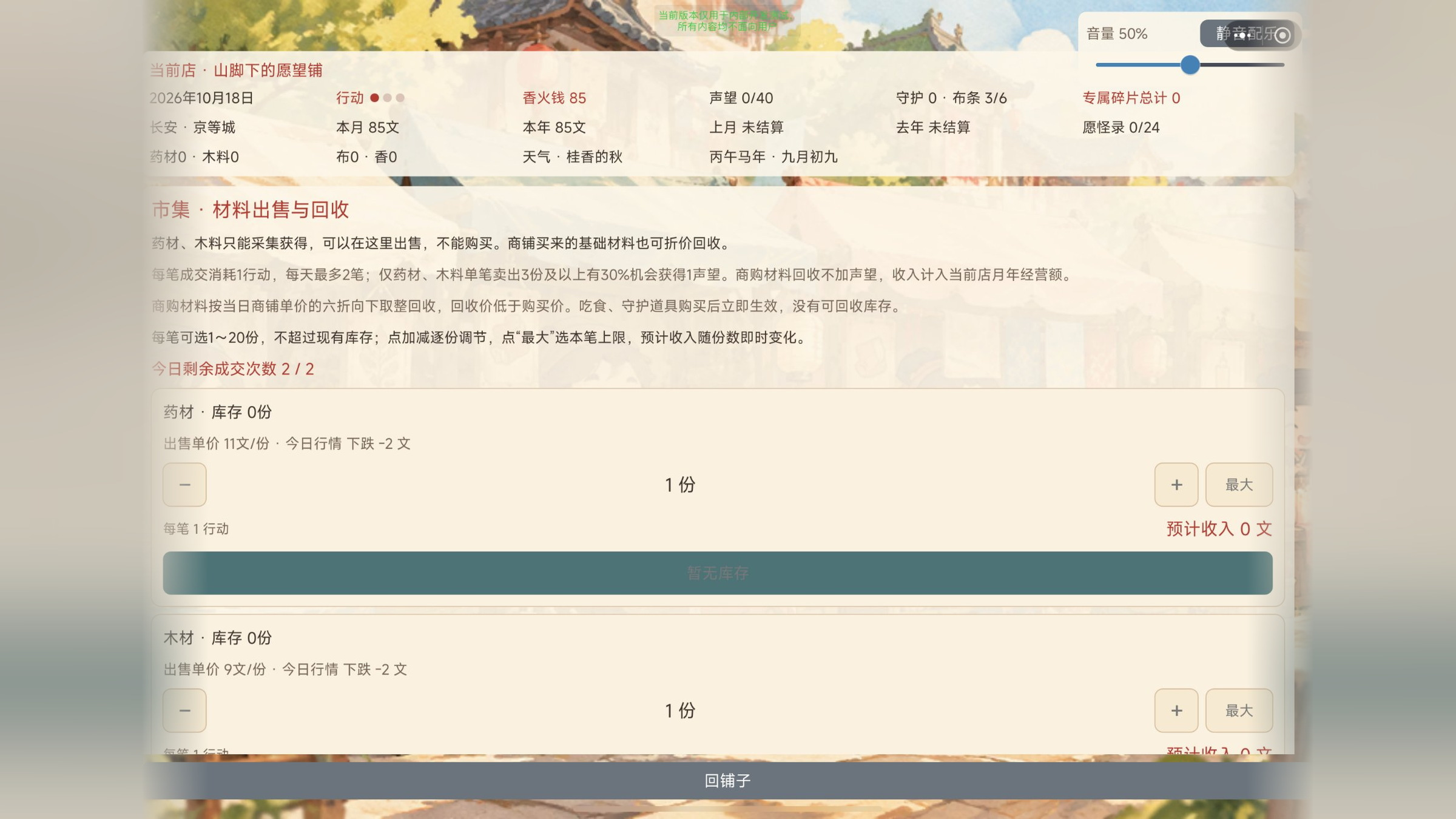The image size is (1456, 819).
Task: Decrease 药材 quantity with minus button
Action: tap(184, 485)
